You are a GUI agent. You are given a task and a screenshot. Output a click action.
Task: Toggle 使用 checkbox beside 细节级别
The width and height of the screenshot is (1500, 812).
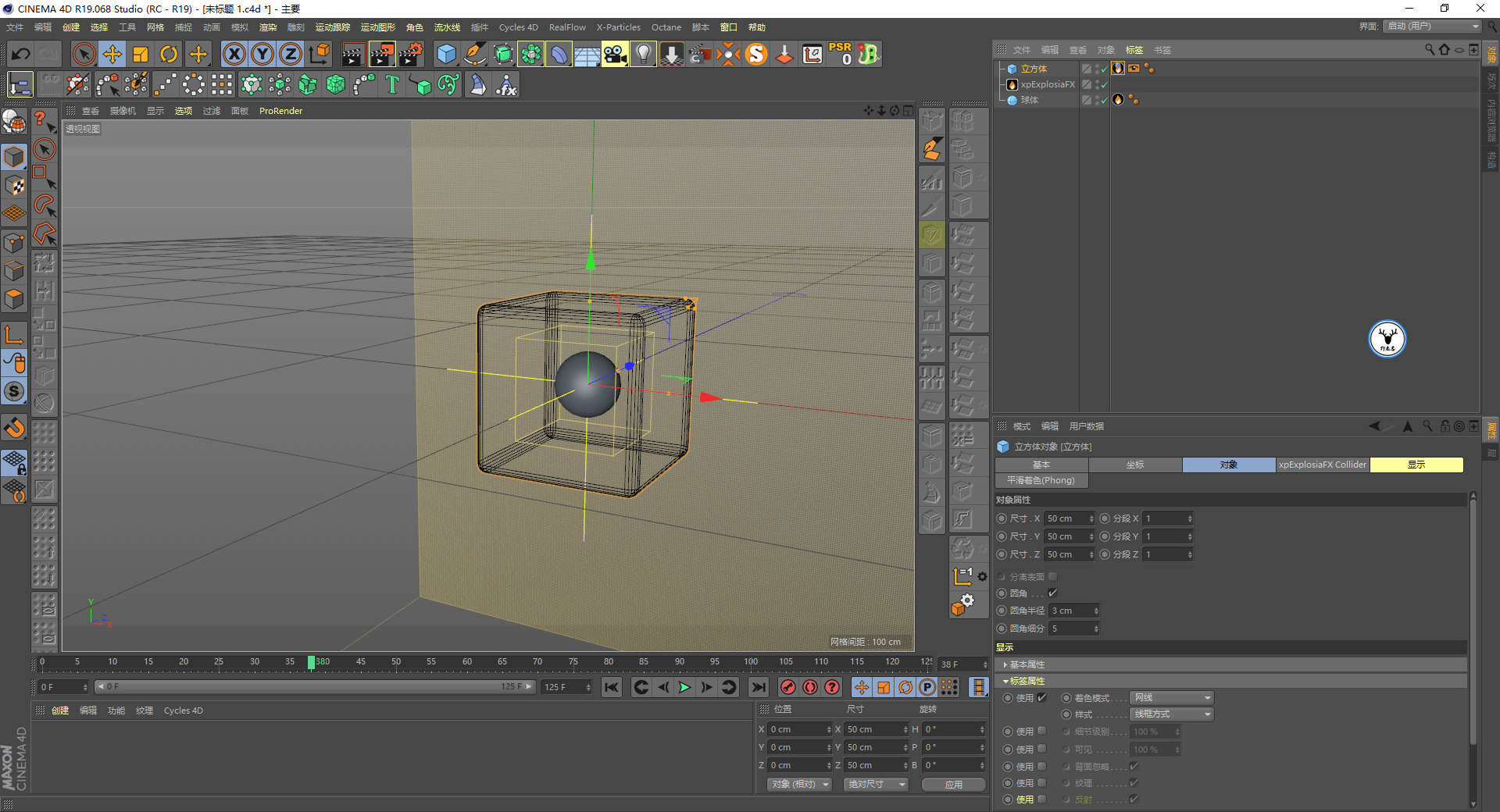[1041, 732]
